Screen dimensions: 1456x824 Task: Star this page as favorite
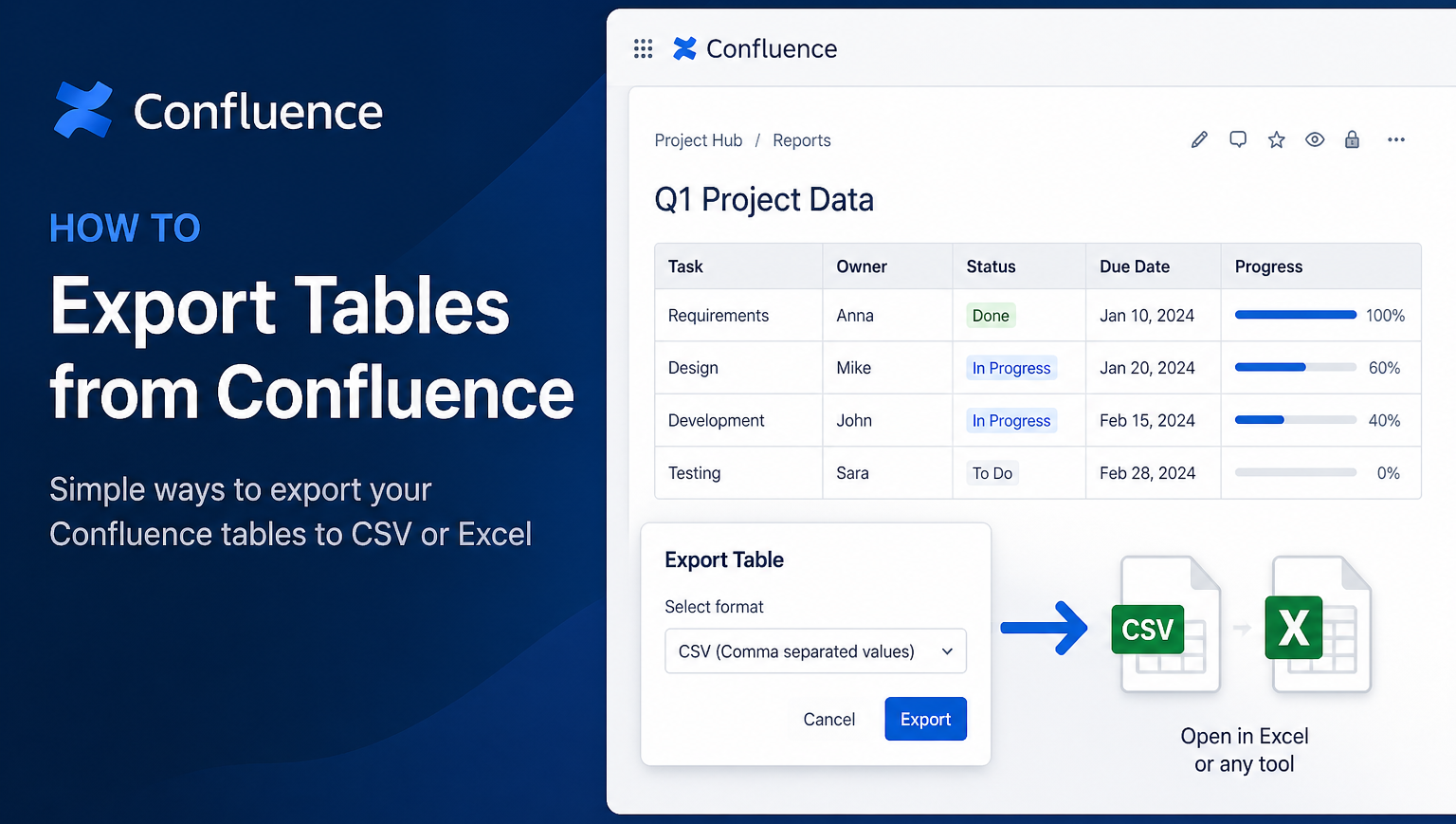pyautogui.click(x=1277, y=140)
